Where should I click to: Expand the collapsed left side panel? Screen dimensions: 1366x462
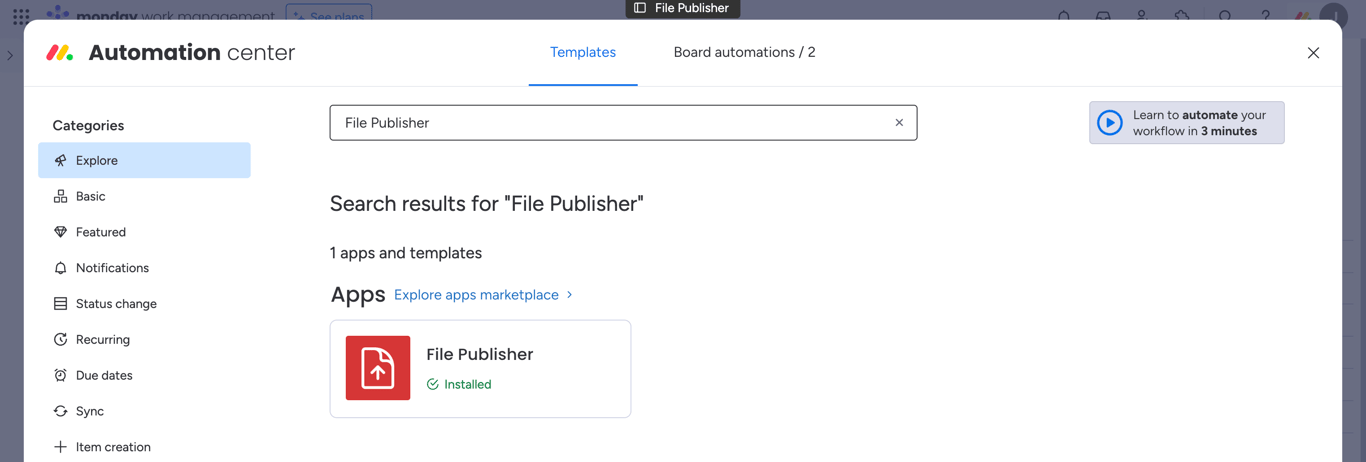click(10, 56)
